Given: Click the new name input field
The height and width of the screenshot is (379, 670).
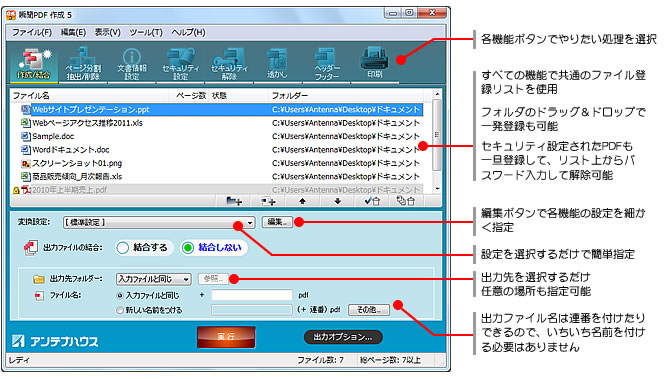Looking at the screenshot, I should tap(252, 310).
